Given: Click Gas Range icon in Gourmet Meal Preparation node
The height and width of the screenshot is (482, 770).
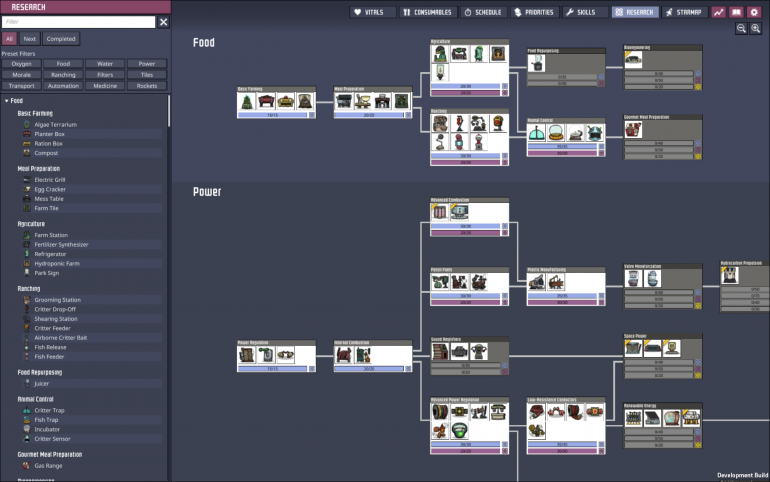Looking at the screenshot, I should pos(633,129).
